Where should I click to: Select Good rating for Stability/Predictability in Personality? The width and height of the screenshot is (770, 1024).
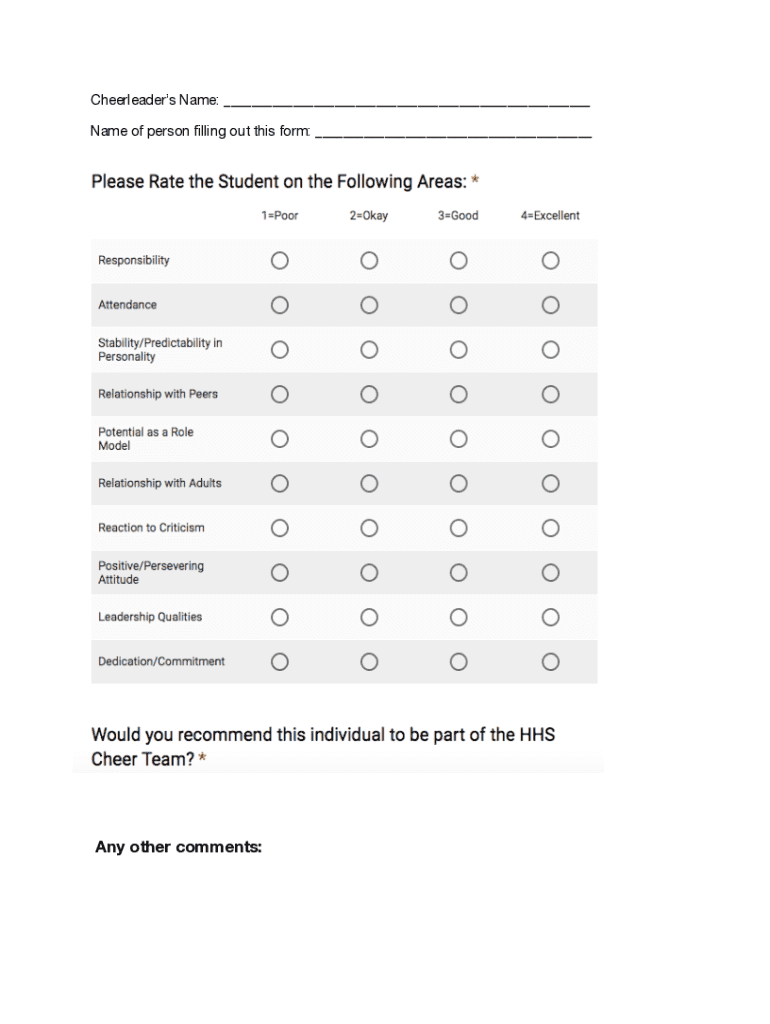click(x=458, y=349)
